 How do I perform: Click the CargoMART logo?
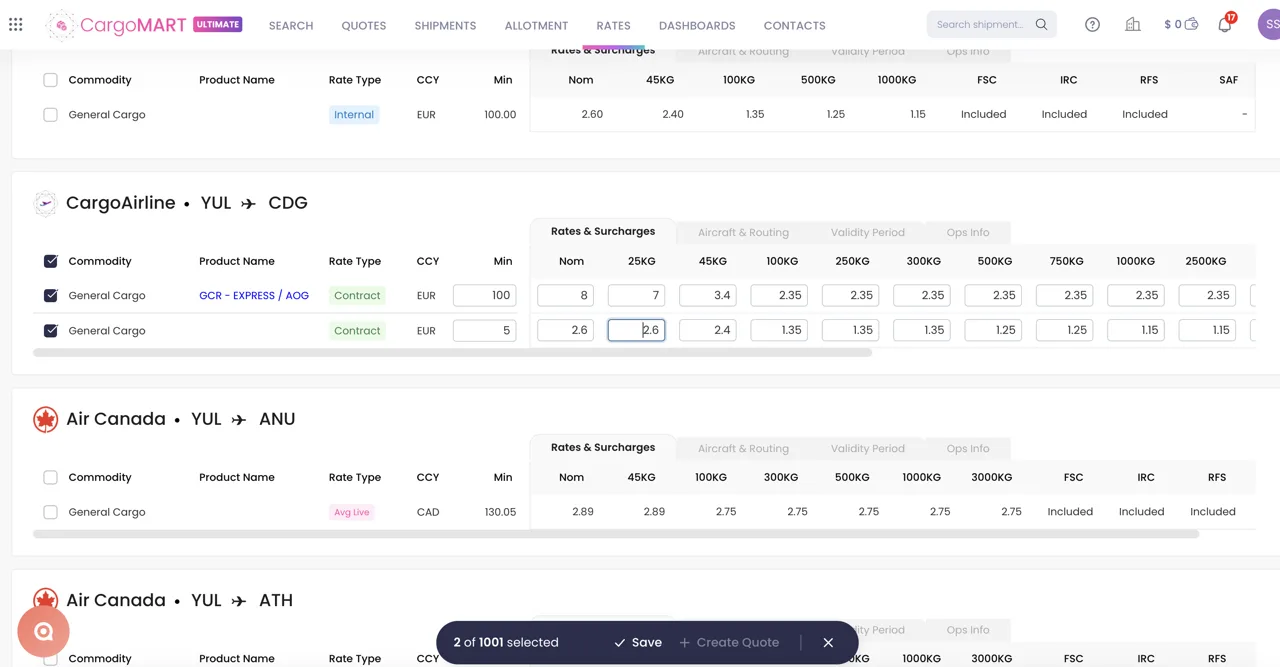(119, 25)
